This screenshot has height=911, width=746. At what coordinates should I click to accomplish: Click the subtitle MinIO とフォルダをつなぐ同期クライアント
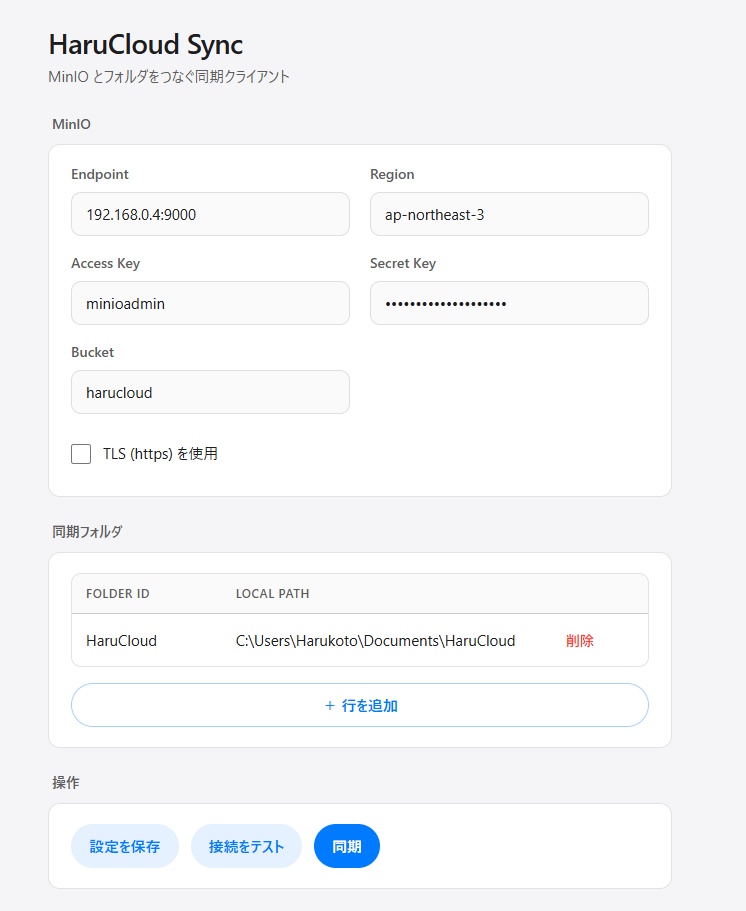click(169, 77)
